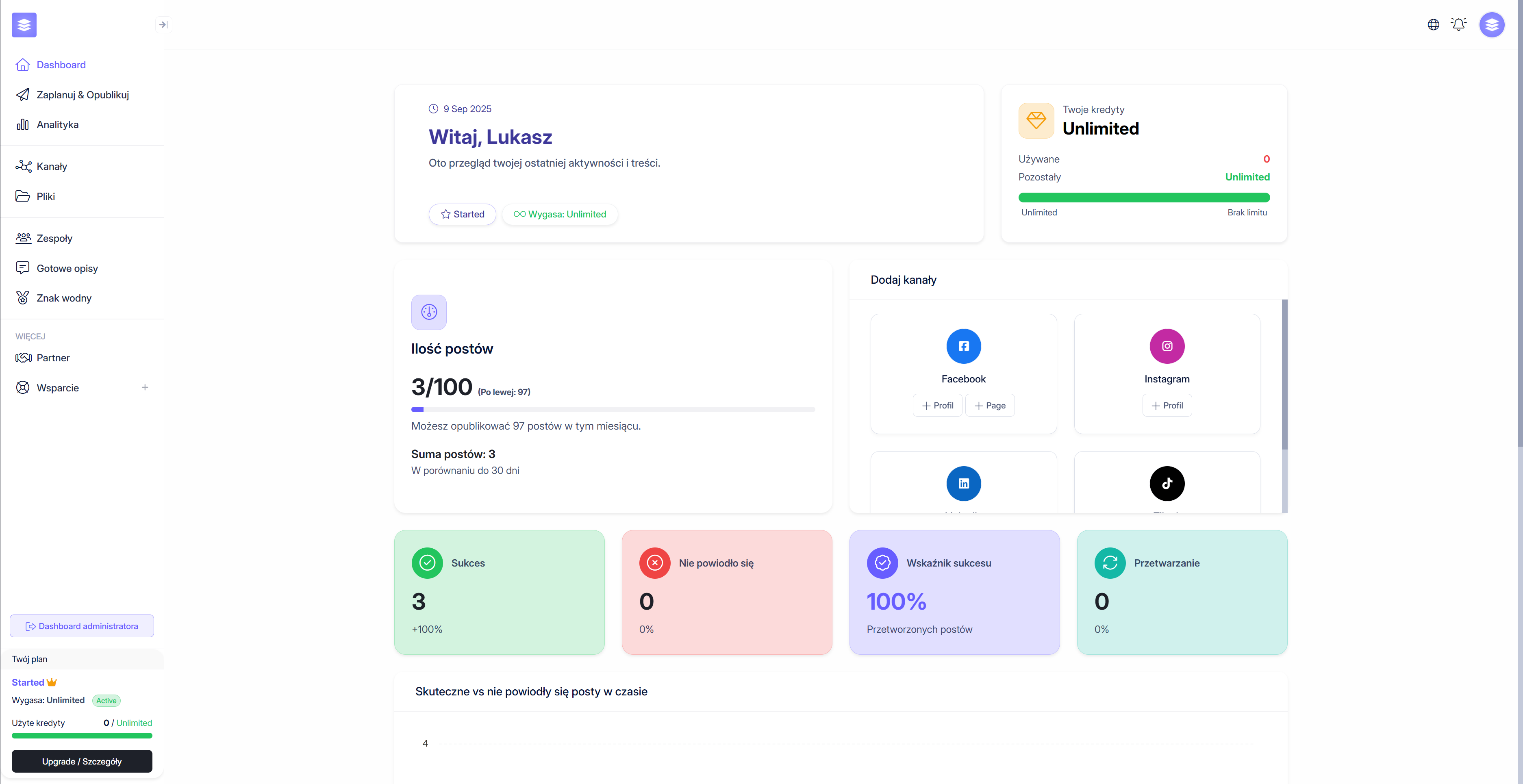Click the post count progress bar
This screenshot has height=784, width=1523.
[x=613, y=409]
